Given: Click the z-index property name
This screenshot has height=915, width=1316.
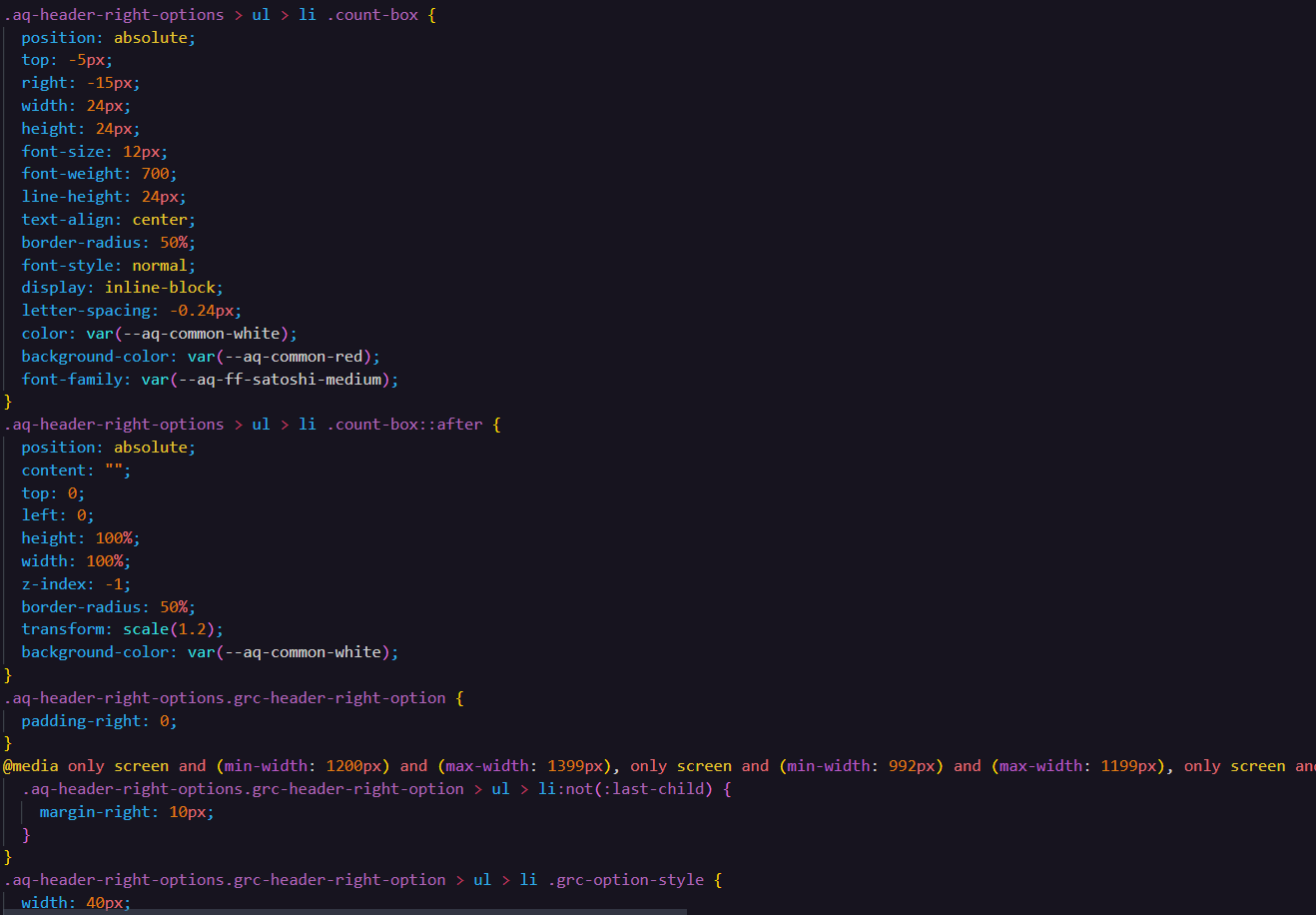Looking at the screenshot, I should [x=54, y=584].
